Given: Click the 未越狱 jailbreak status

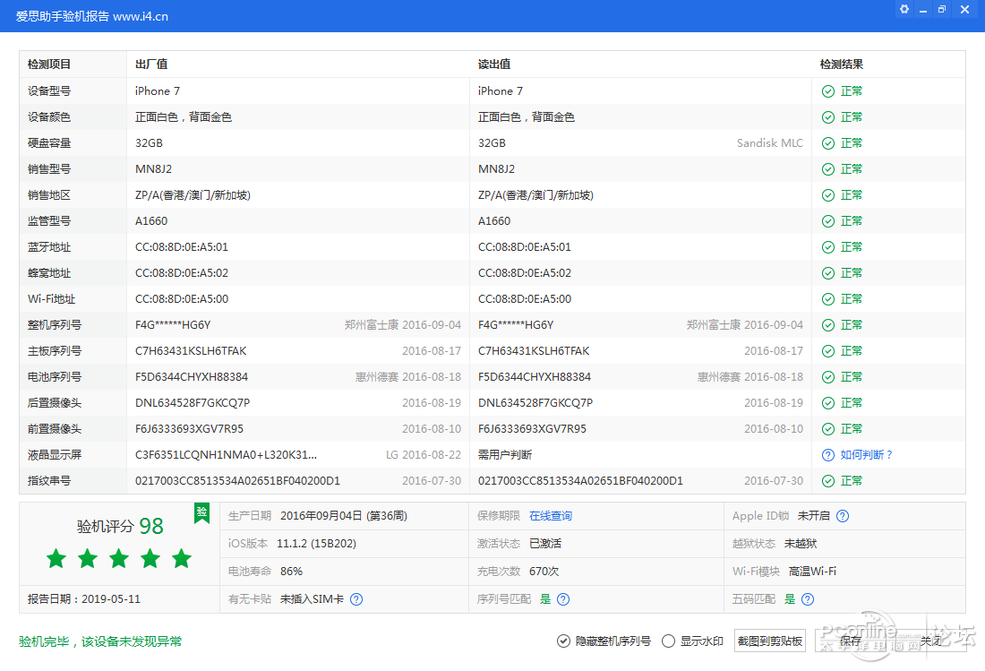Looking at the screenshot, I should [x=800, y=543].
